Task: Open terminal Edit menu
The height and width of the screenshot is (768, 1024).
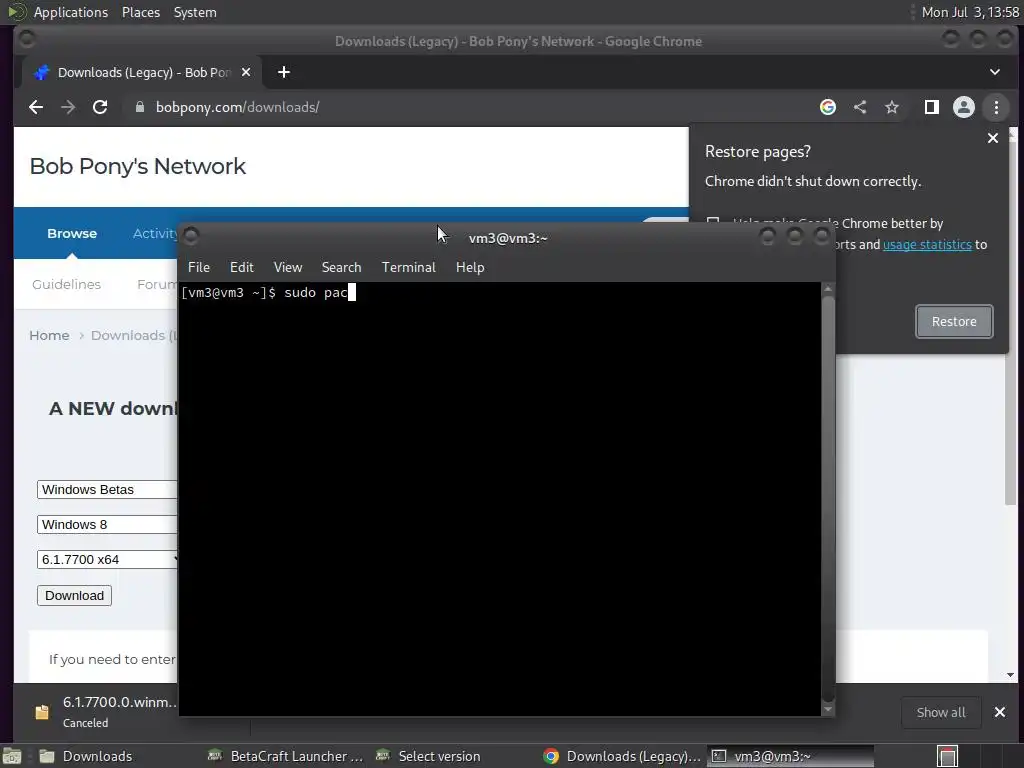Action: (x=241, y=267)
